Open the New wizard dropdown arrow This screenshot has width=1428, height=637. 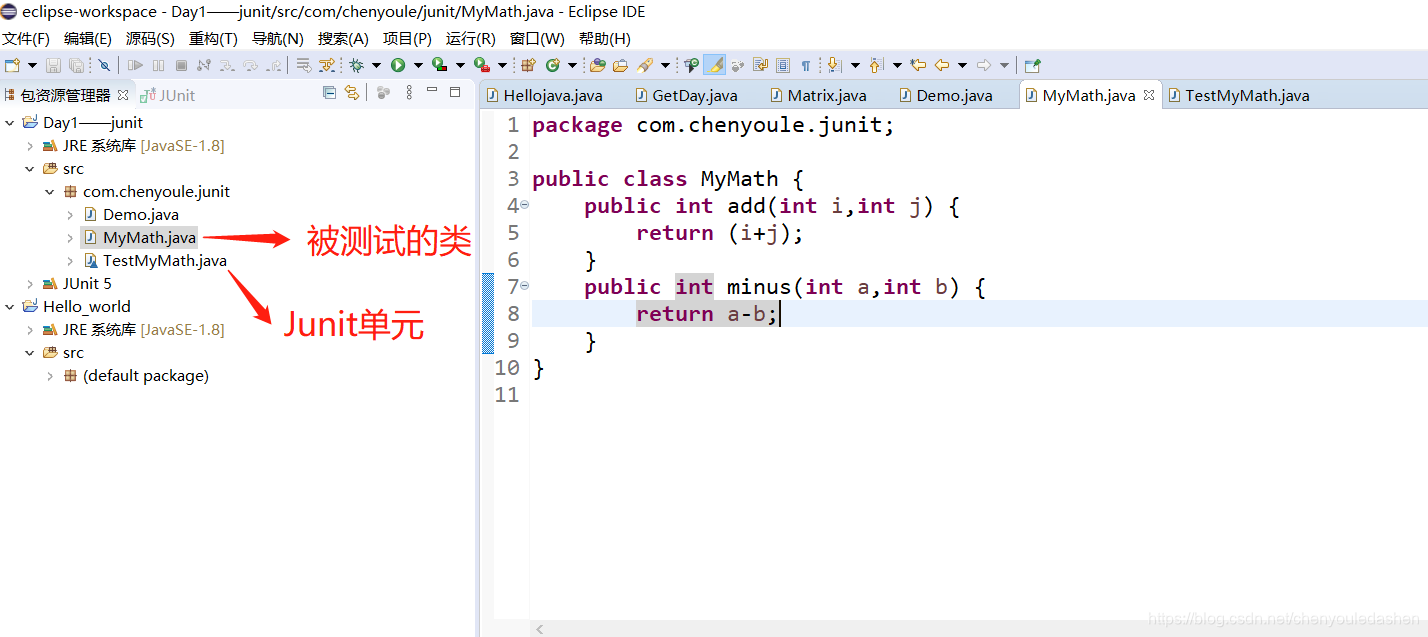point(32,65)
